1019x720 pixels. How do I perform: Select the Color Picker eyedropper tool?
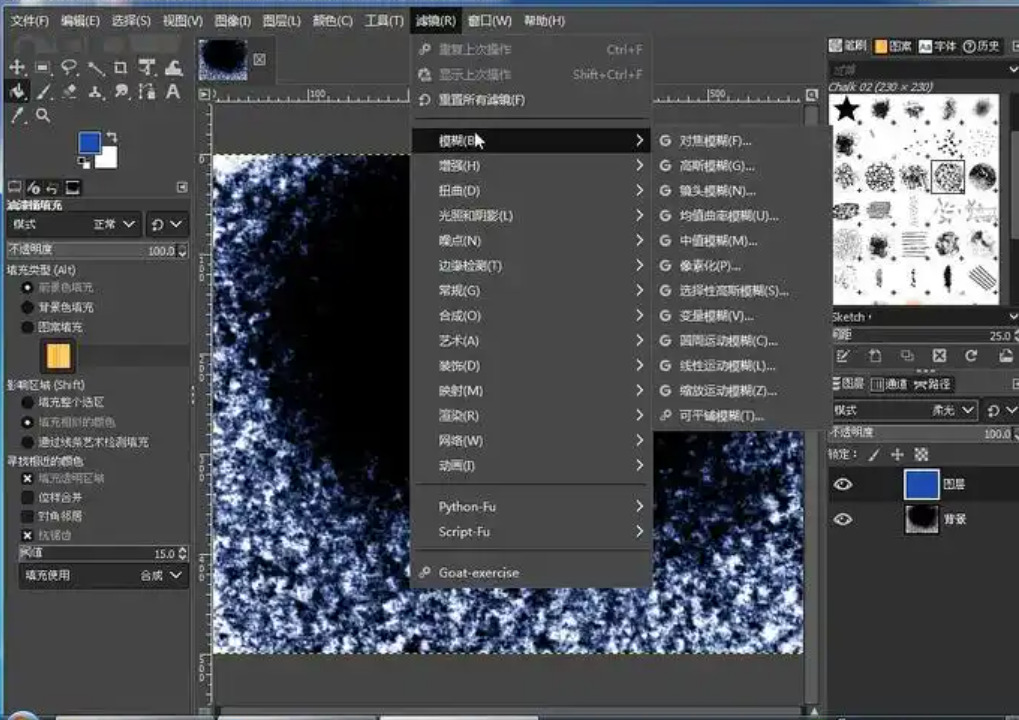tap(17, 116)
